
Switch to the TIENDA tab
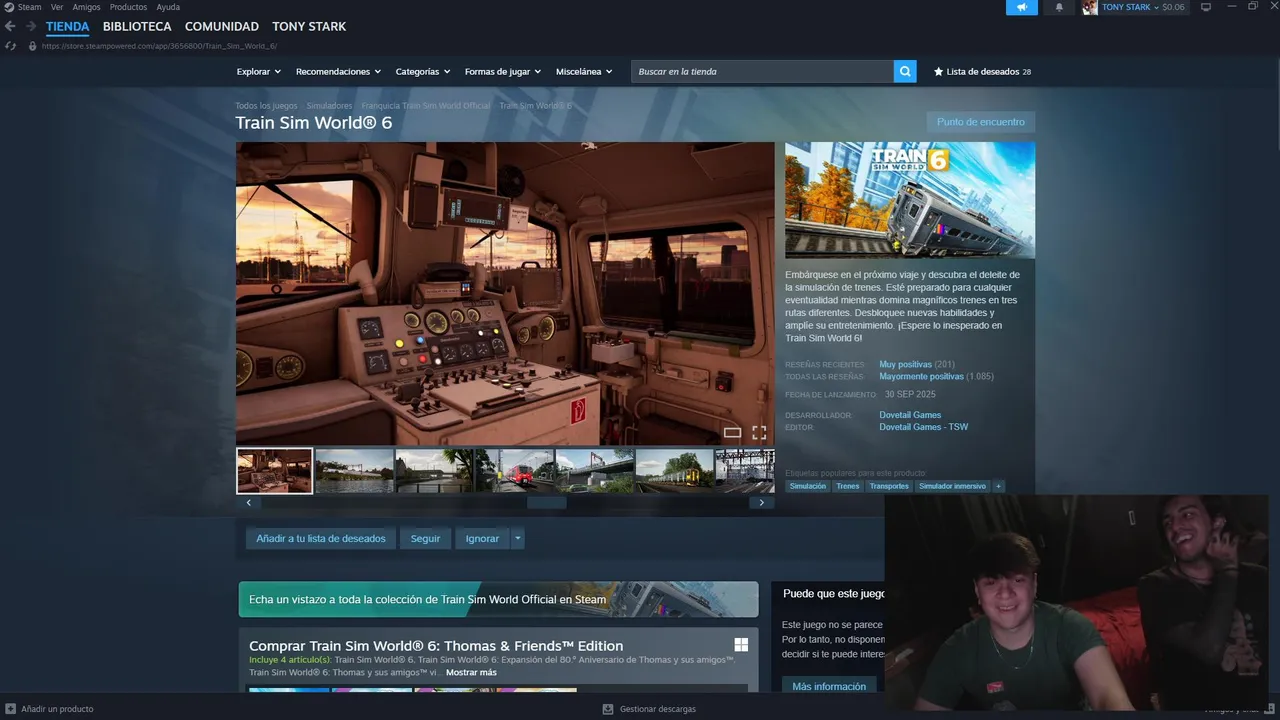point(67,26)
